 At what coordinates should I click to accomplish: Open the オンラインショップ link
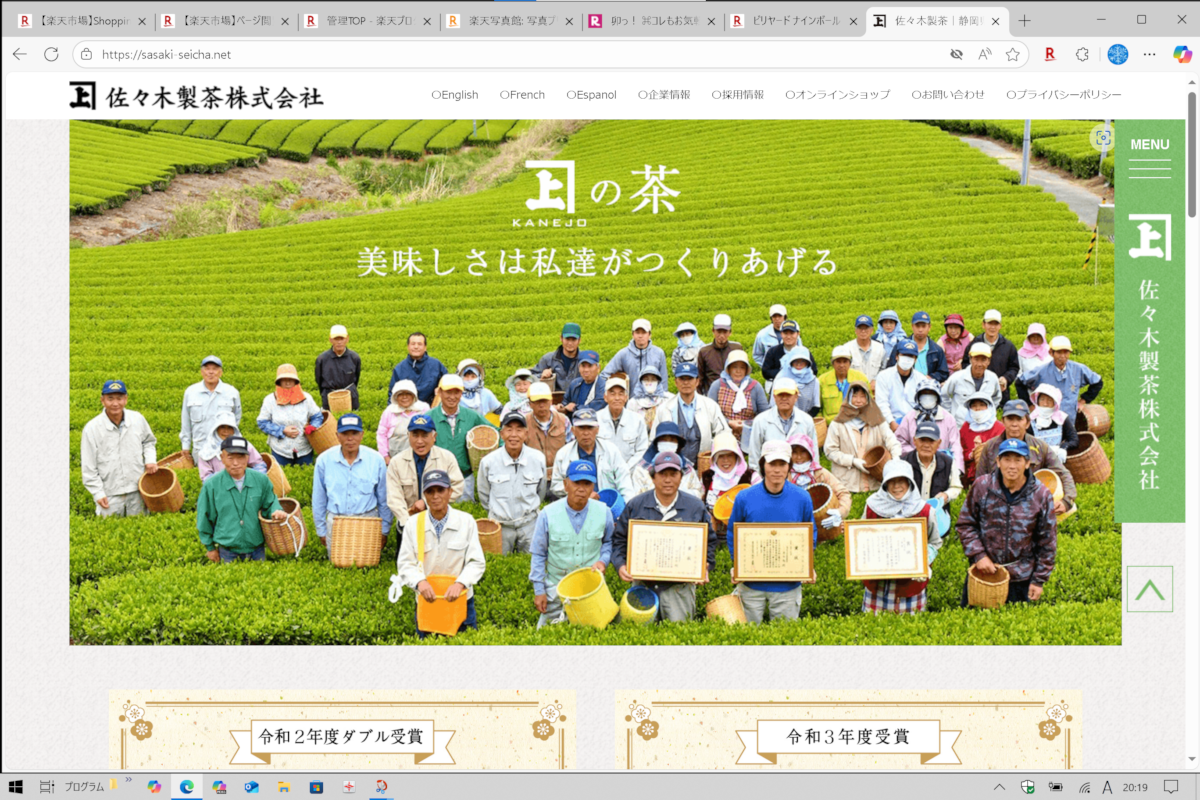pos(838,95)
